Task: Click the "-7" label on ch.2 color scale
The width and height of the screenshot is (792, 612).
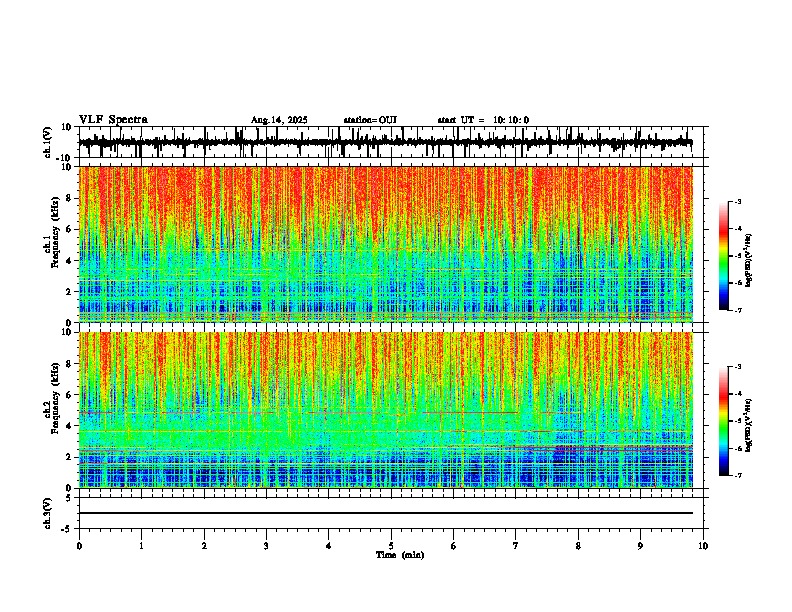Action: tap(737, 476)
